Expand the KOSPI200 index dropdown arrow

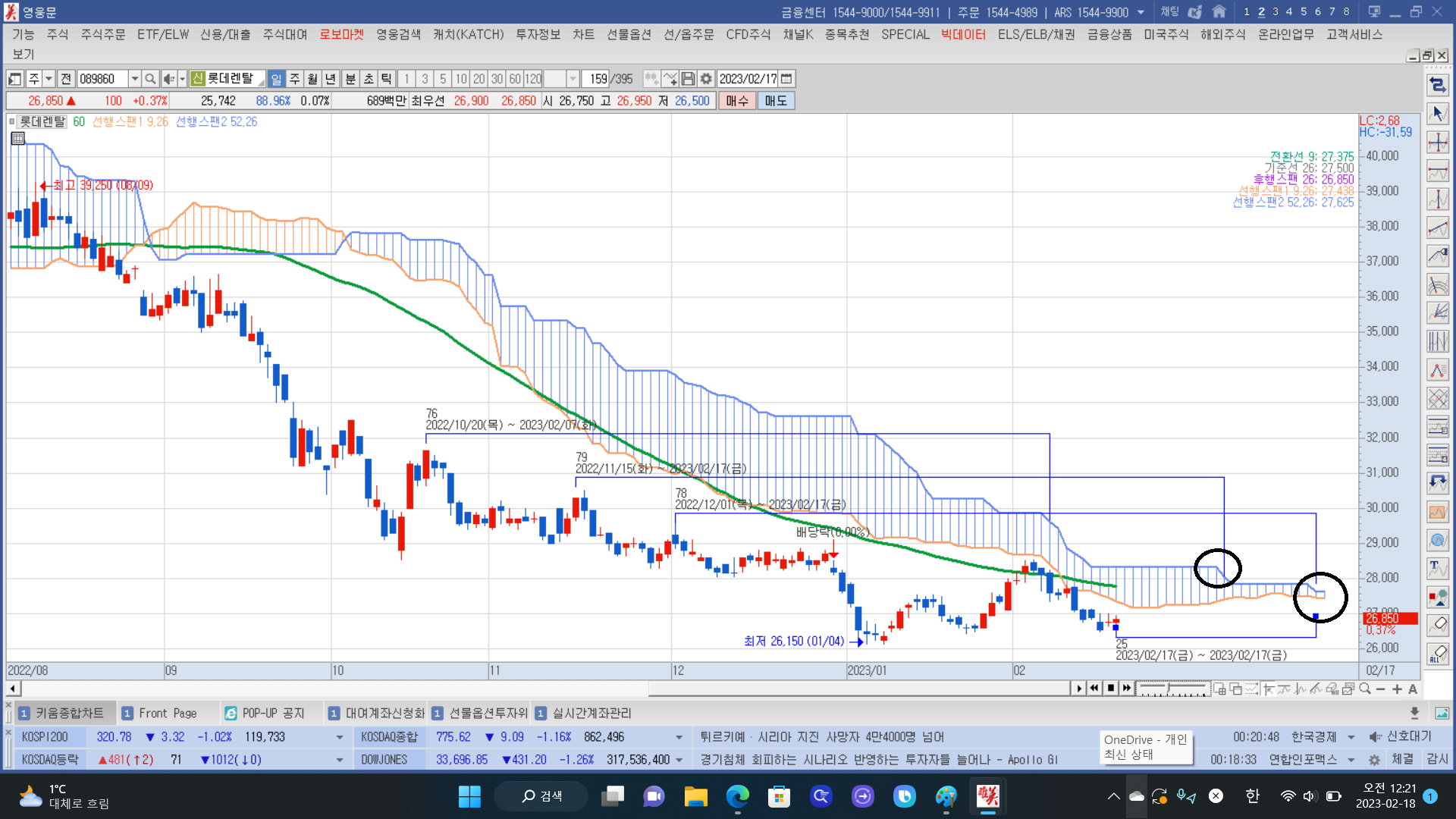click(x=339, y=737)
